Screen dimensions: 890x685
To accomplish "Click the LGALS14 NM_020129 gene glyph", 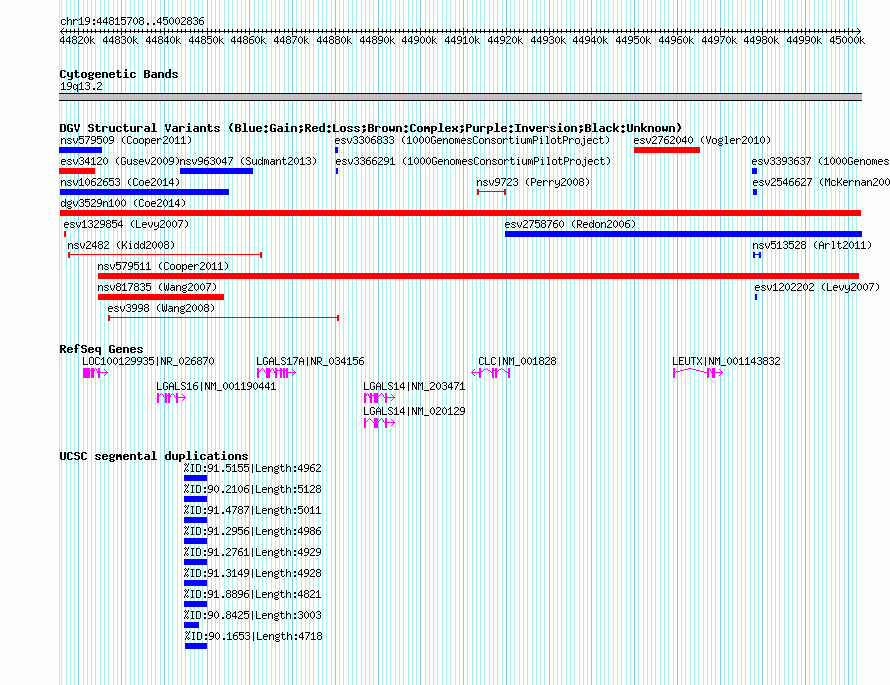I will (379, 423).
